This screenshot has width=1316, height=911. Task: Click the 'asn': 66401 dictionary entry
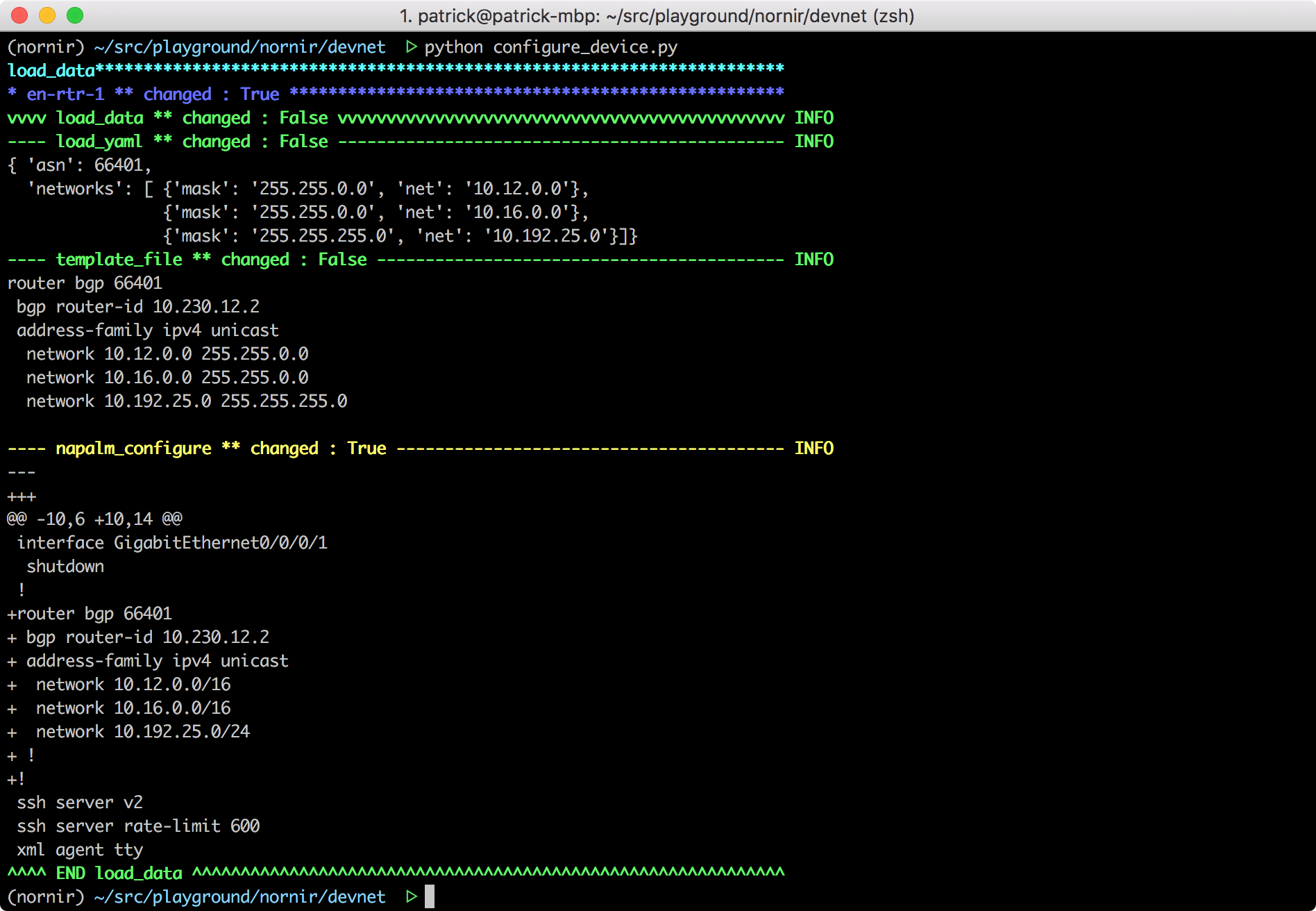pos(89,165)
